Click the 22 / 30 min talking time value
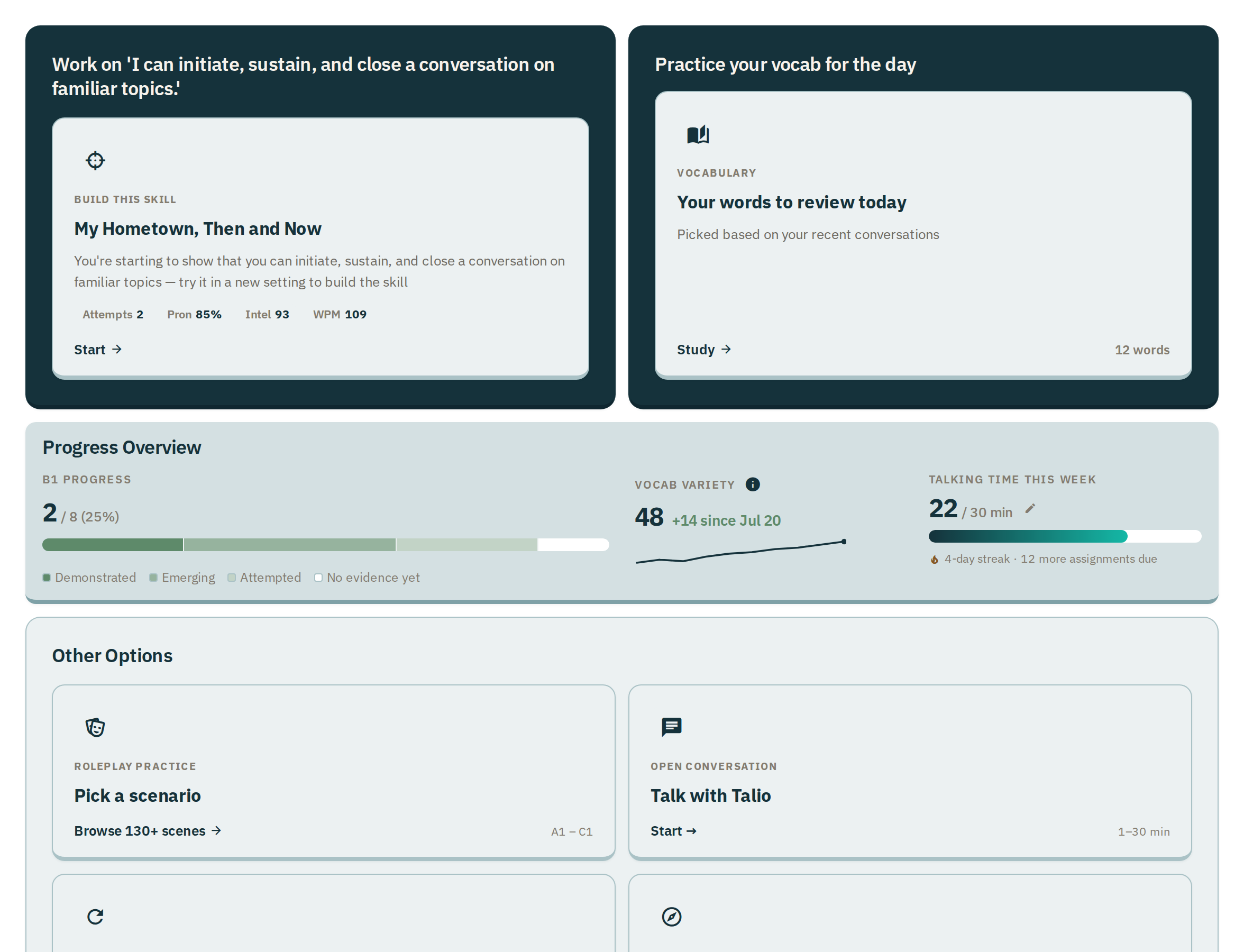The image size is (1244, 952). click(x=970, y=509)
